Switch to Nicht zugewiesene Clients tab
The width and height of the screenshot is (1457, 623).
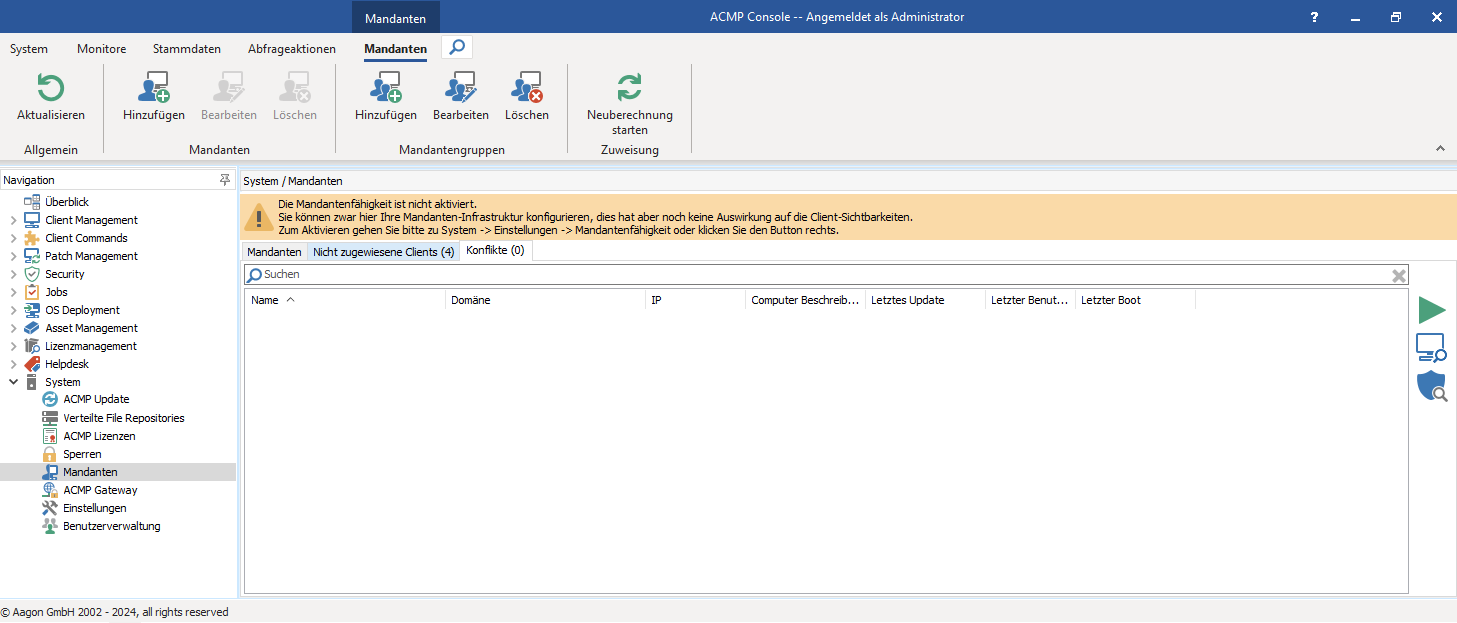(383, 252)
